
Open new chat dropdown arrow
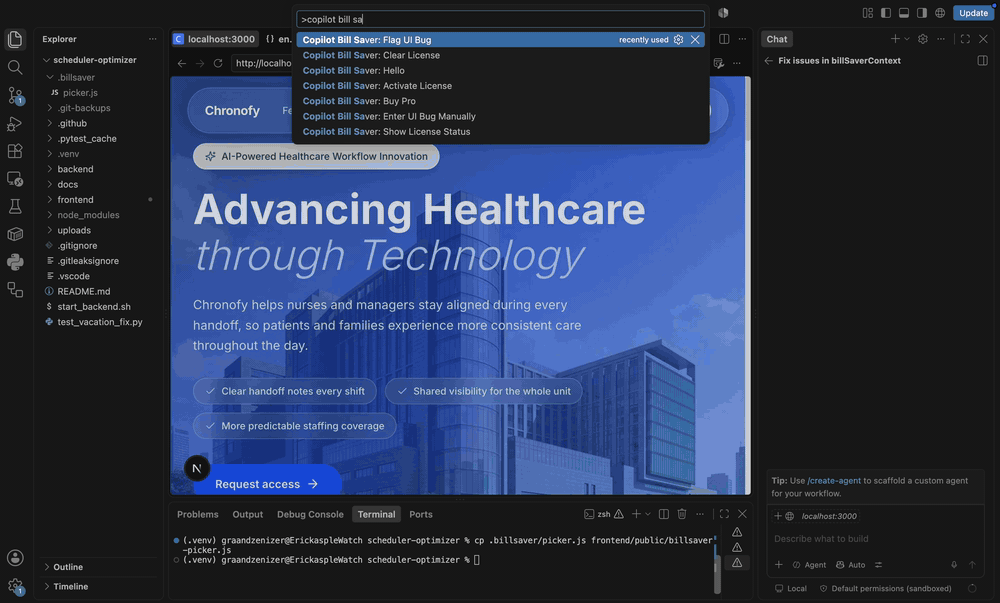(x=907, y=39)
